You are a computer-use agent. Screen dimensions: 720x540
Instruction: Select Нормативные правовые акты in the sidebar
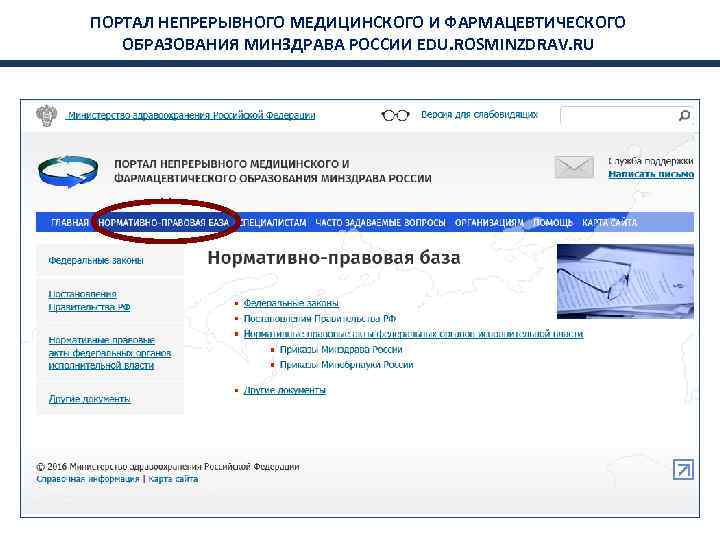[110, 353]
